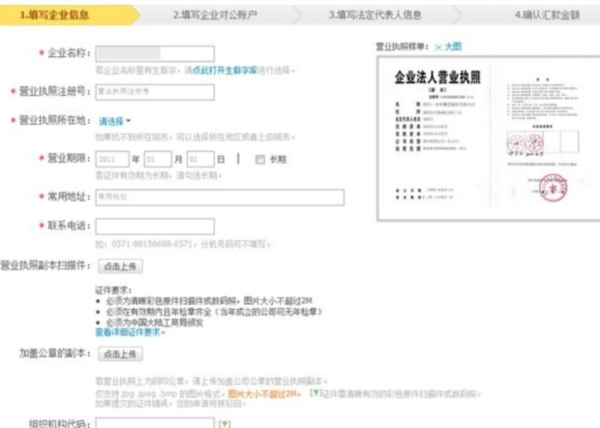Open the month selector before 月
Screen dimensions: 600x428
(158, 158)
